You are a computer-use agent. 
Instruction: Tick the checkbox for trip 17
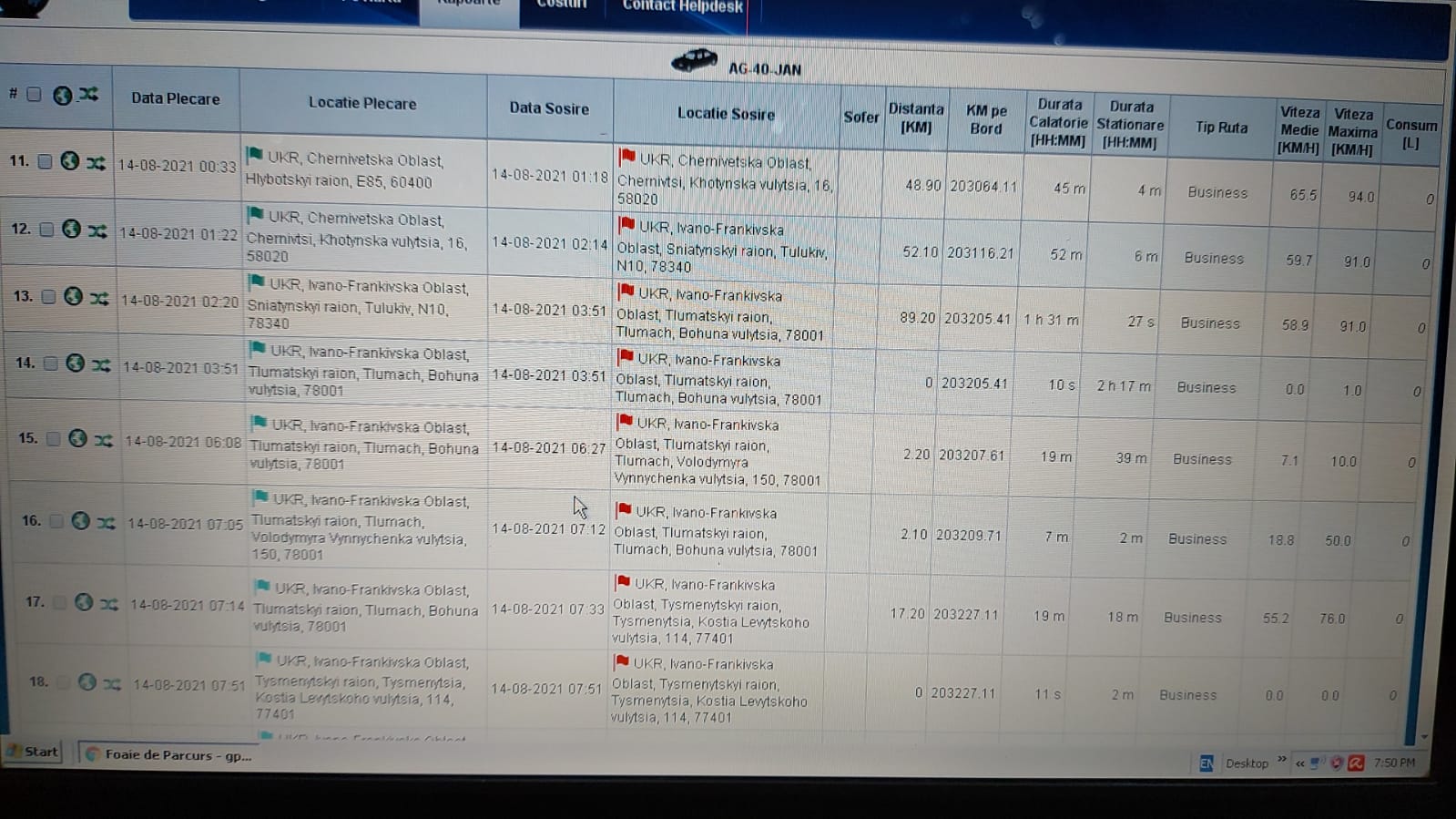point(59,603)
